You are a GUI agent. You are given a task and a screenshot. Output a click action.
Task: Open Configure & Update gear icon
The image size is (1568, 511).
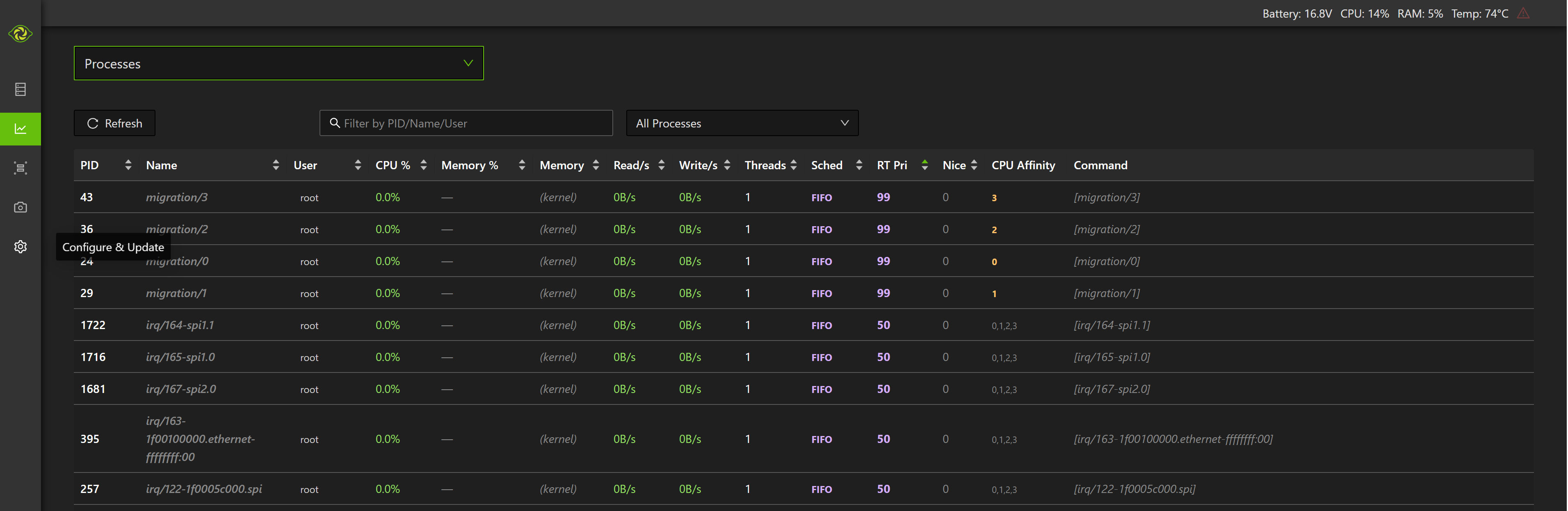click(20, 246)
